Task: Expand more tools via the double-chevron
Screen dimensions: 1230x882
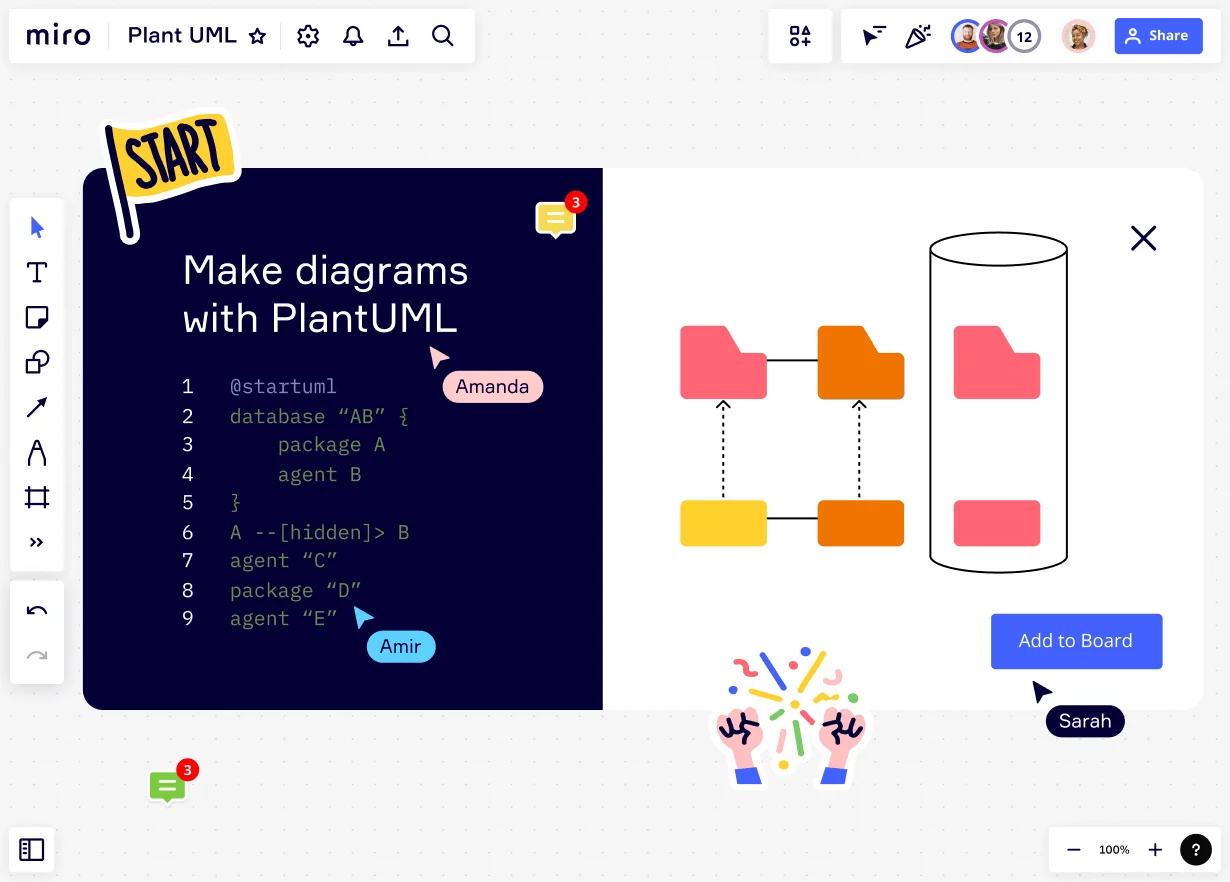Action: pyautogui.click(x=37, y=542)
